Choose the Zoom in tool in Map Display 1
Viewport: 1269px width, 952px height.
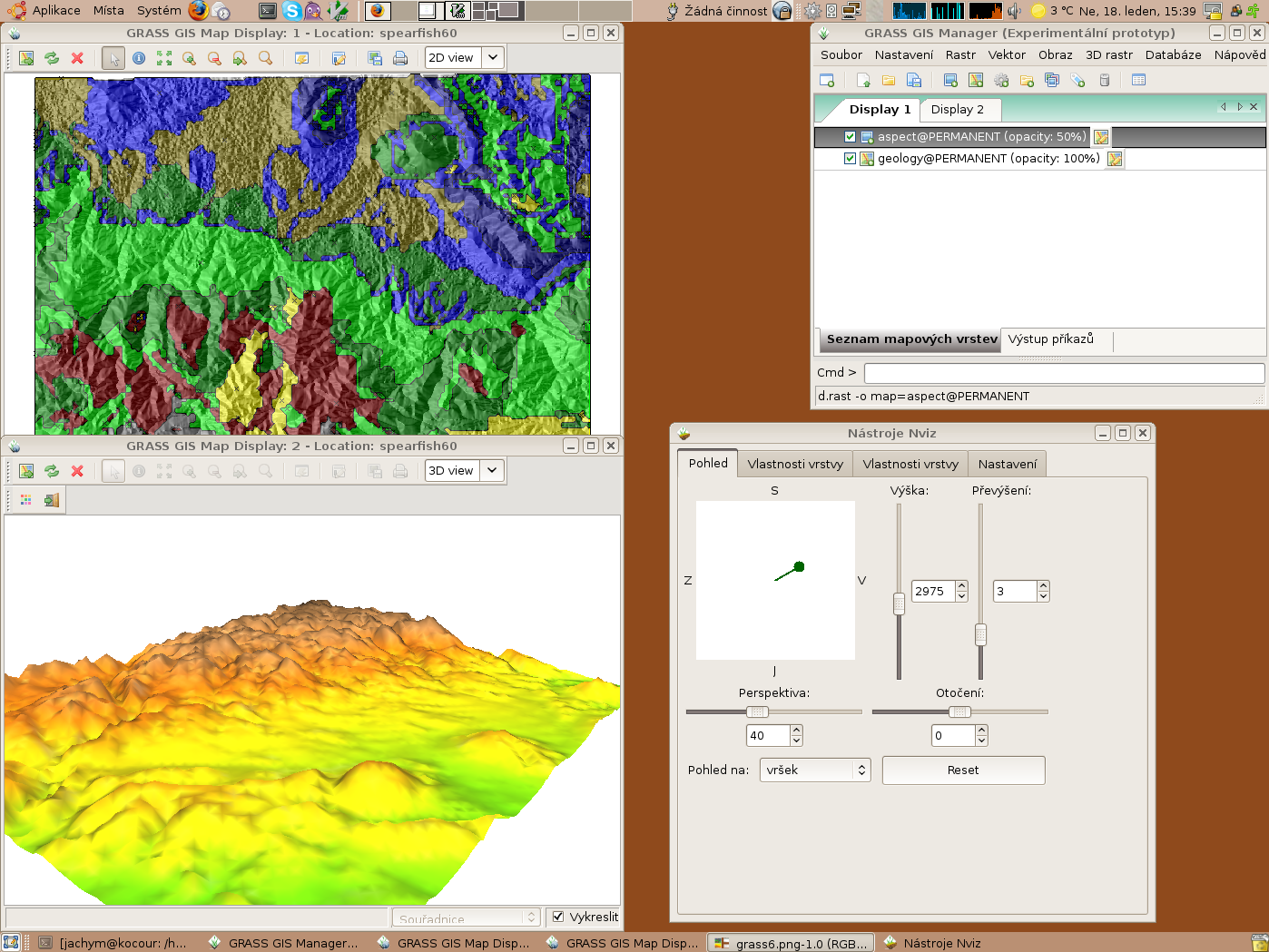(x=189, y=58)
